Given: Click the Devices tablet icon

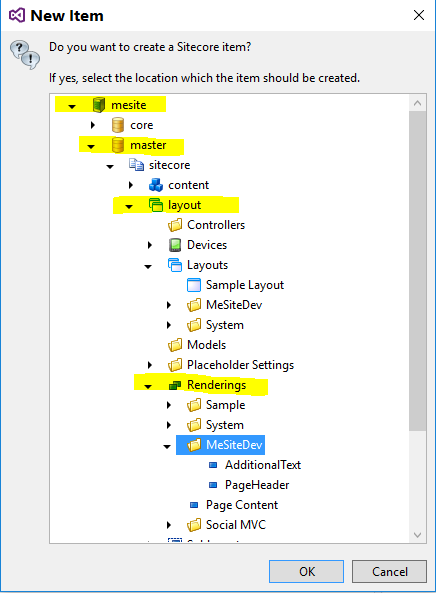Looking at the screenshot, I should pyautogui.click(x=175, y=245).
